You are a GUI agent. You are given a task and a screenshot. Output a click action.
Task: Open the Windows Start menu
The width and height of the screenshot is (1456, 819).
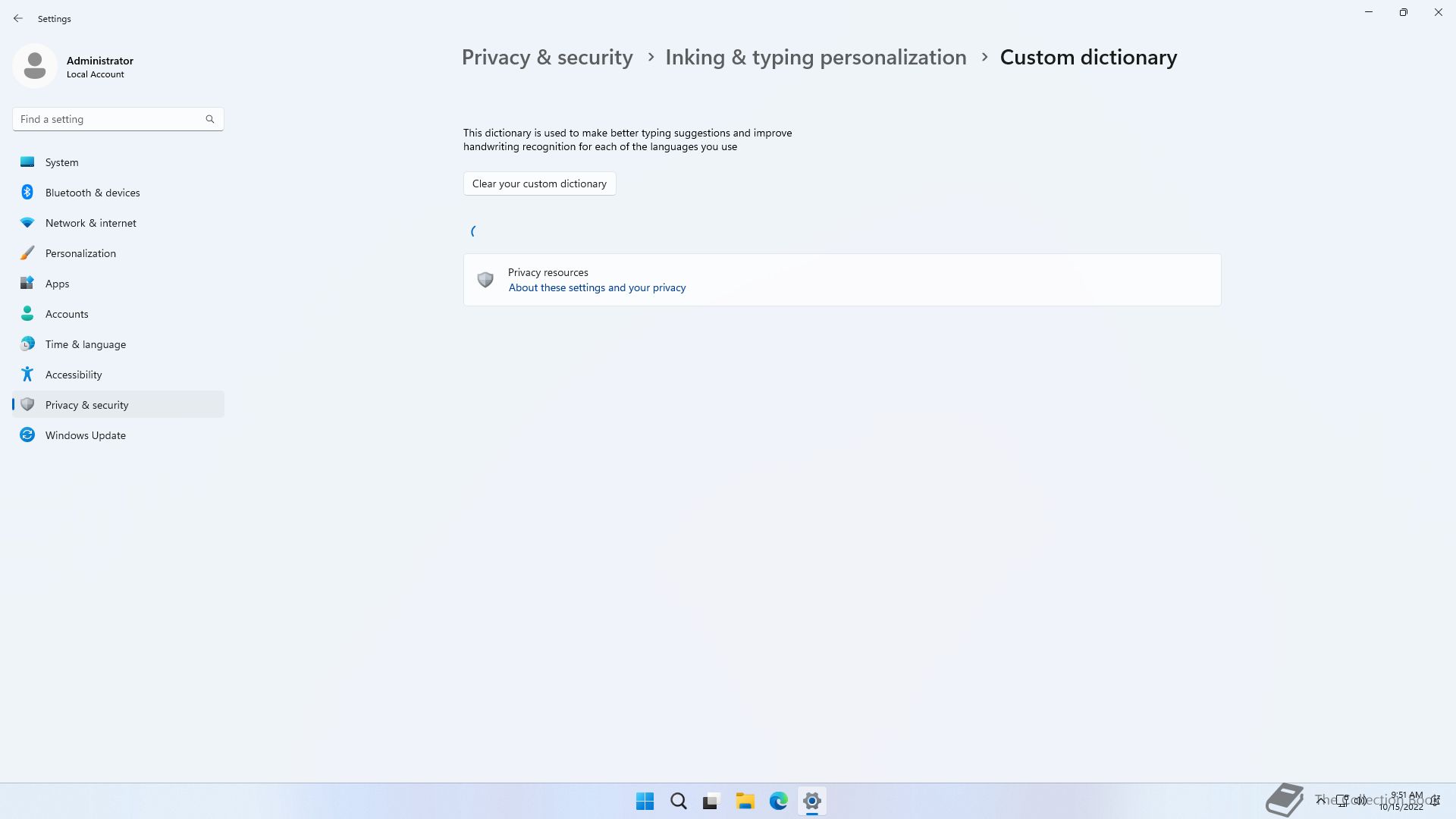pyautogui.click(x=645, y=802)
